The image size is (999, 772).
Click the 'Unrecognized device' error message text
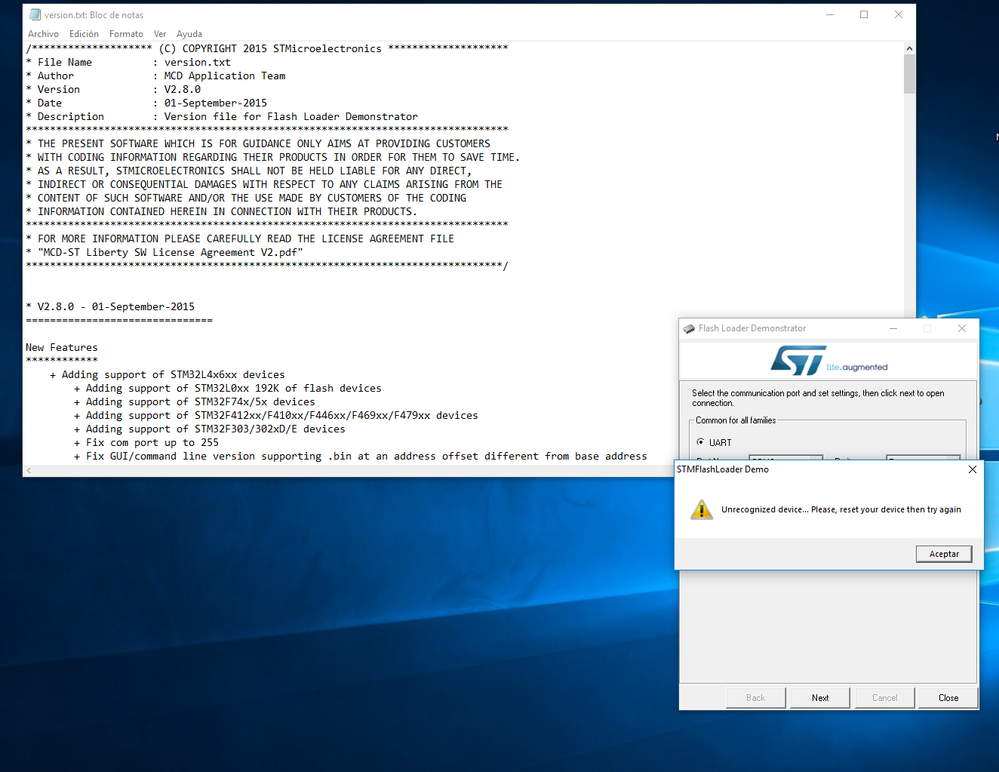pyautogui.click(x=841, y=510)
